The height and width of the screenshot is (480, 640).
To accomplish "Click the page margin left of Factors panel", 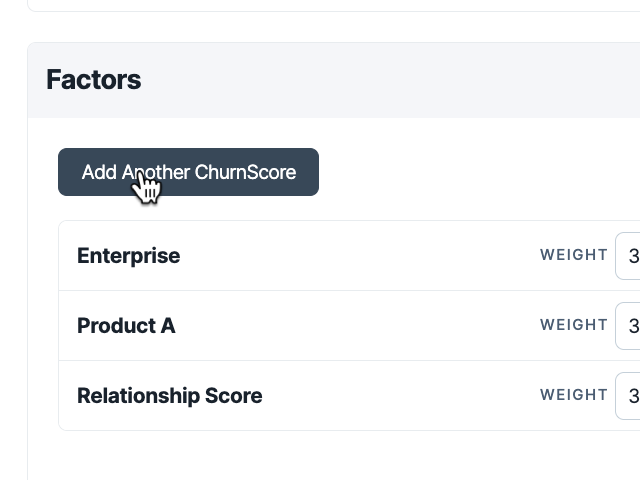I will coord(13,261).
